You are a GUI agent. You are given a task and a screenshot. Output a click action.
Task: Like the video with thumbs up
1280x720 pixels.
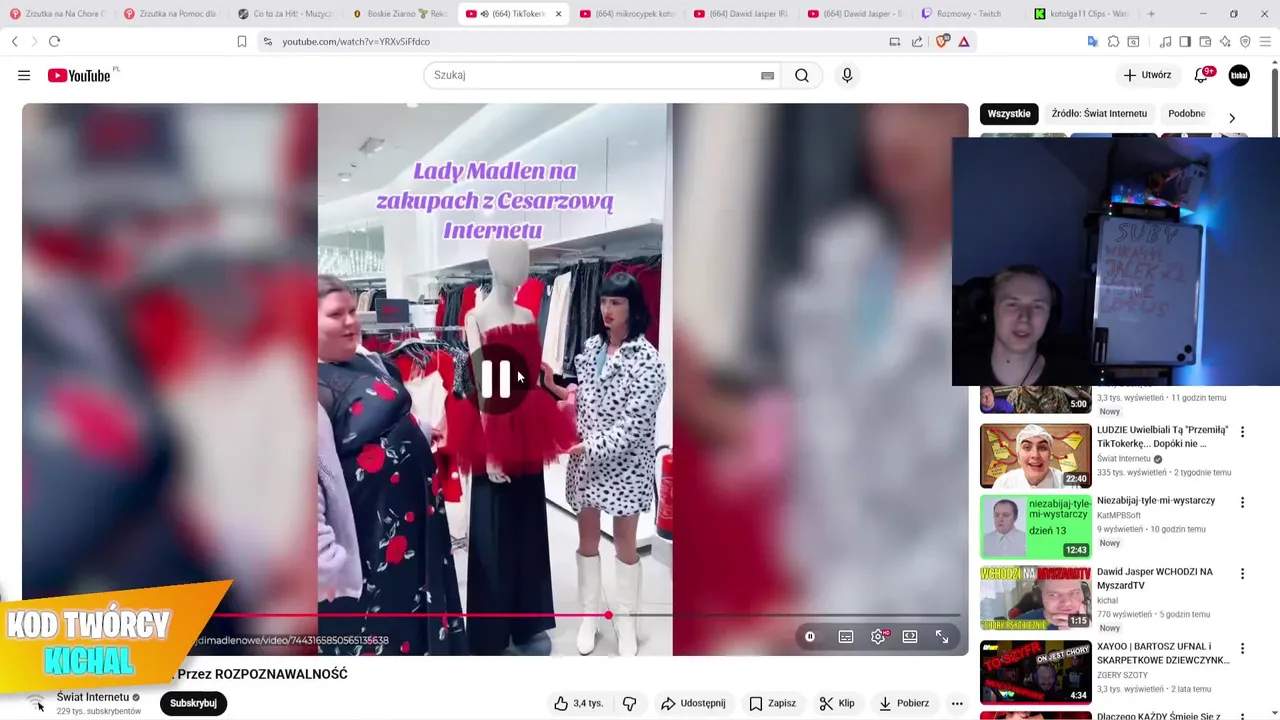tap(578, 703)
